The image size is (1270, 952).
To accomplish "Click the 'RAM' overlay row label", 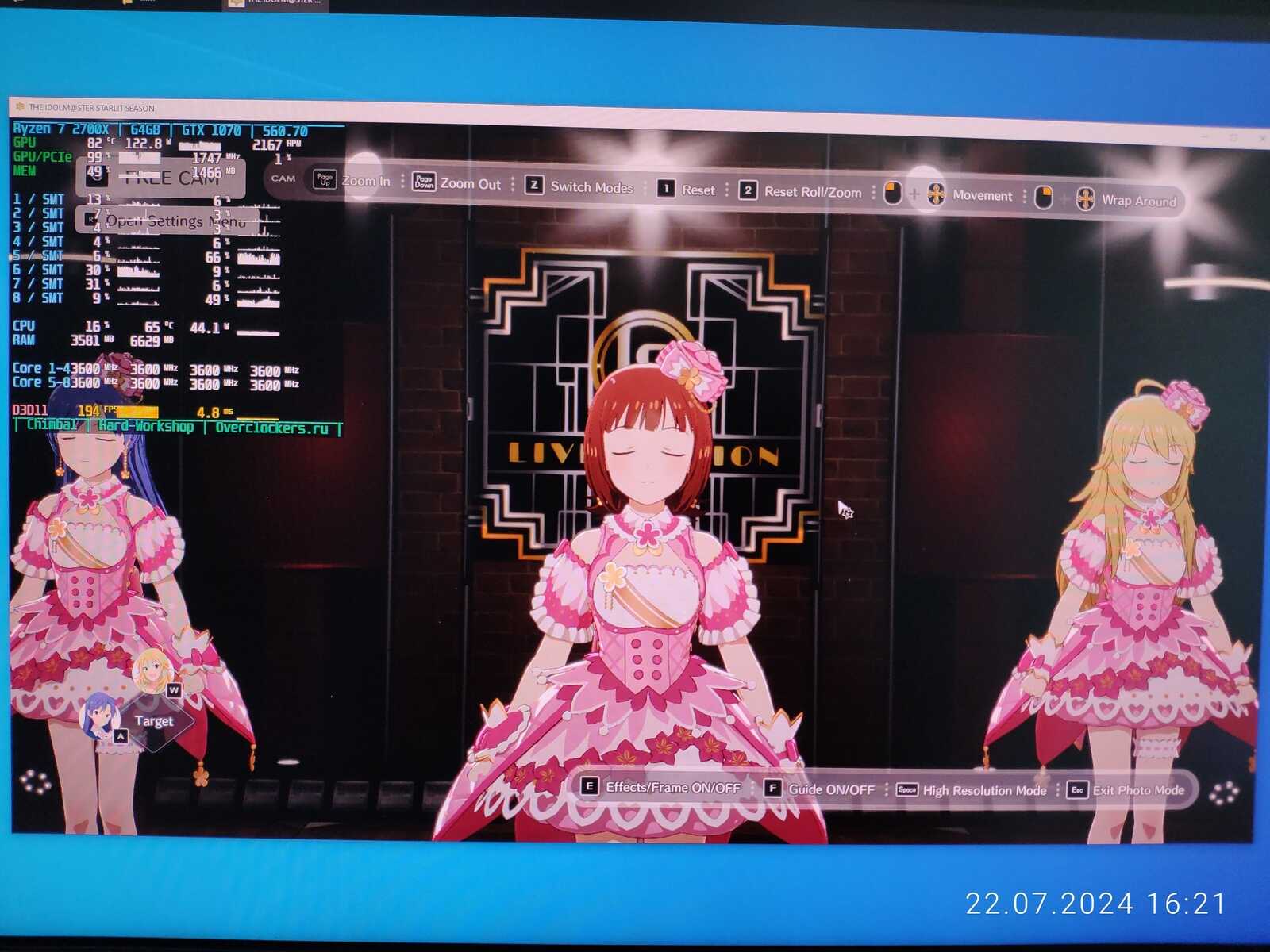I will 24,340.
